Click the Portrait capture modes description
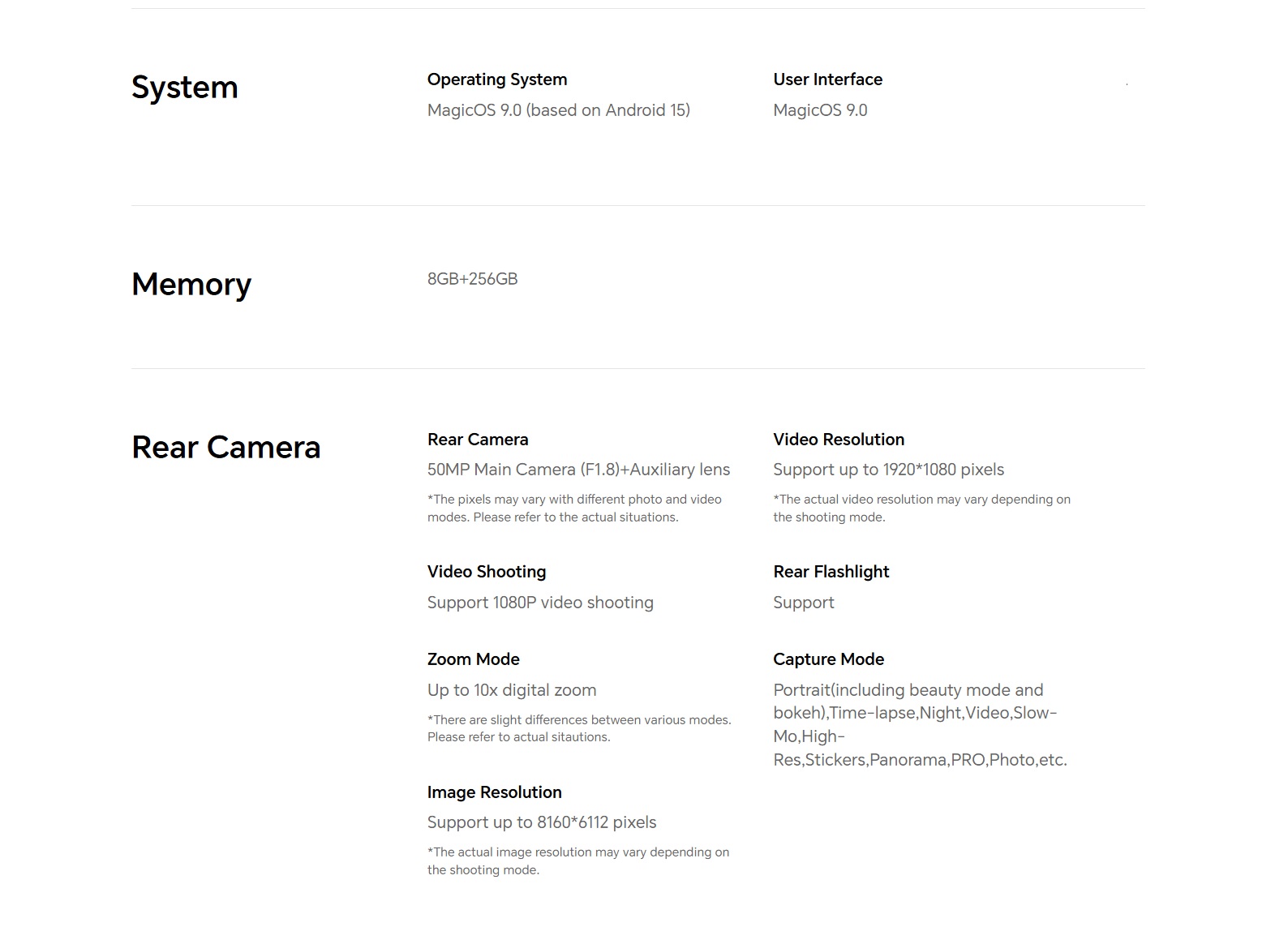The width and height of the screenshot is (1288, 927). click(921, 725)
